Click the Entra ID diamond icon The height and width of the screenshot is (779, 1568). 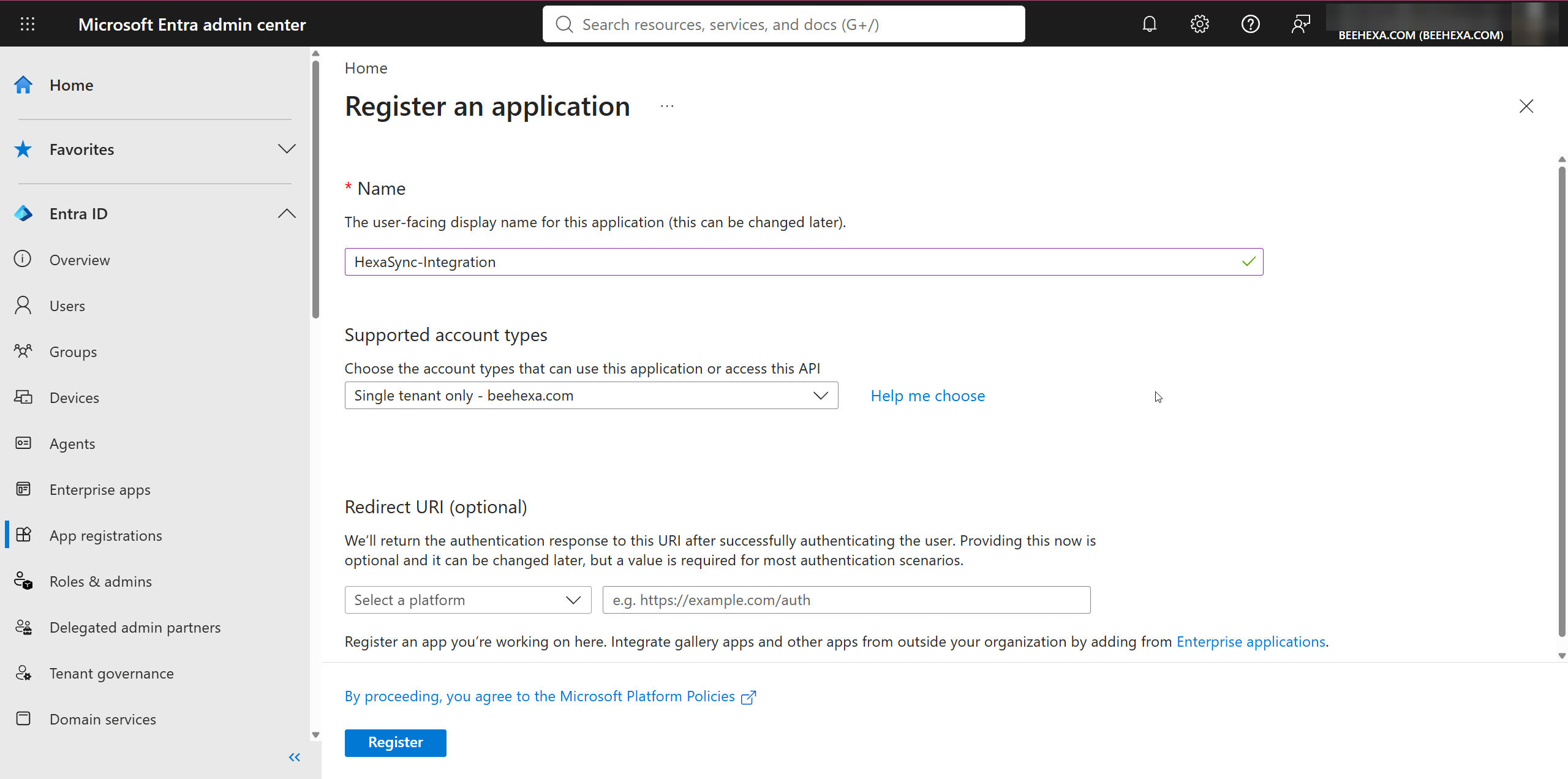coord(23,213)
